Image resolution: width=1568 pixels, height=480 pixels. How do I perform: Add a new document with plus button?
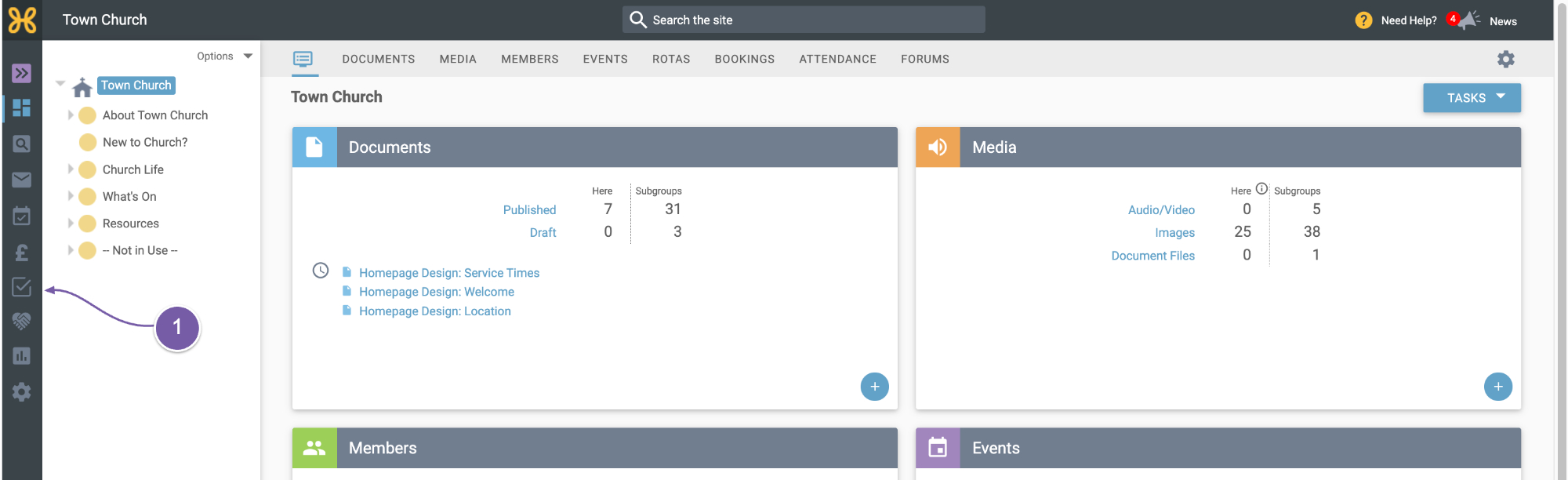tap(874, 387)
